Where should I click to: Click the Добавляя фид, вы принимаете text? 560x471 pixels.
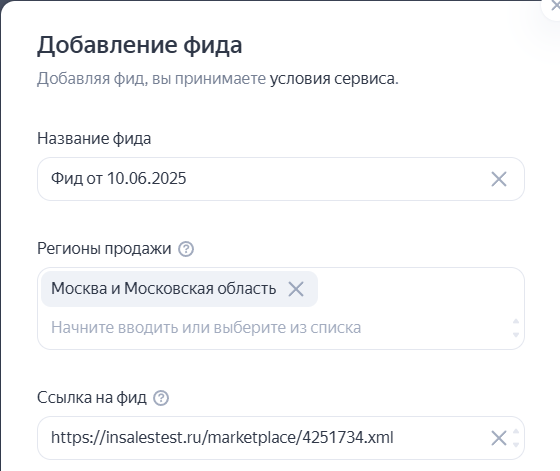click(151, 79)
